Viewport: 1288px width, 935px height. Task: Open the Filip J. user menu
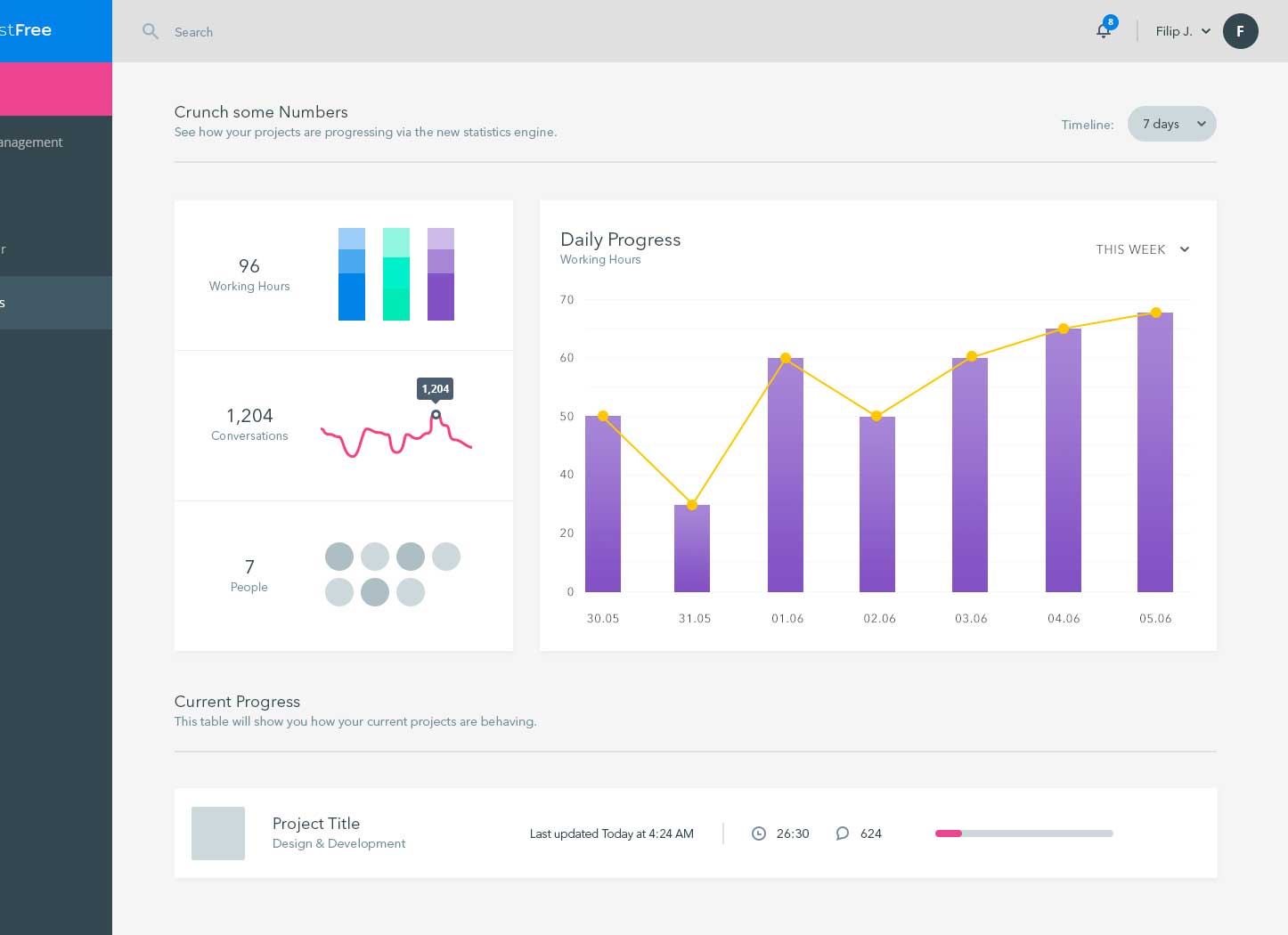pos(1182,31)
